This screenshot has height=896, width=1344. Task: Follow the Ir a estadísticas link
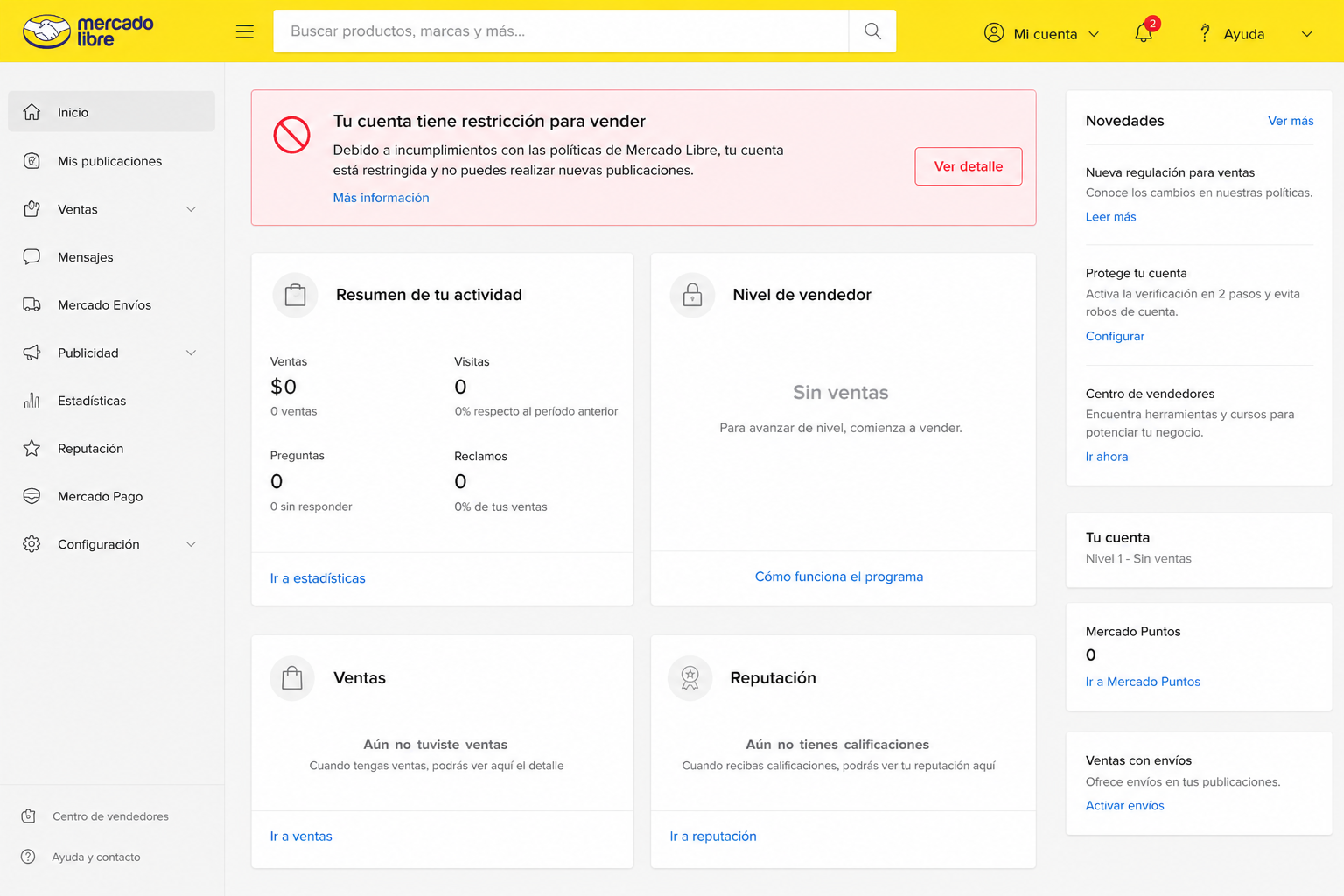(x=318, y=578)
